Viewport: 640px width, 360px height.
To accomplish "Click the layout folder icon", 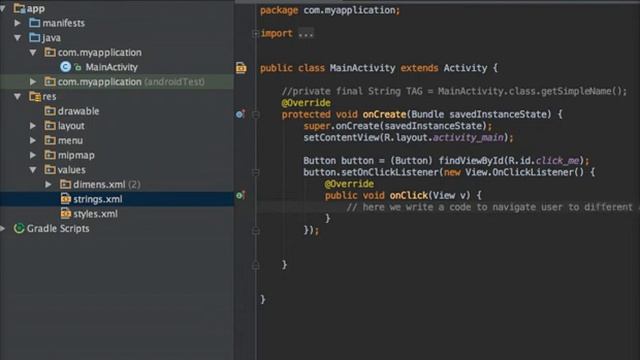I will pyautogui.click(x=50, y=126).
